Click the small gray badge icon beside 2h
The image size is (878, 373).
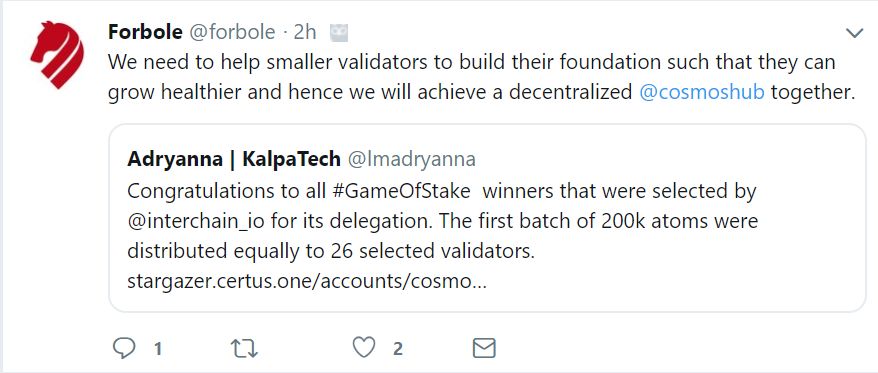[x=339, y=33]
